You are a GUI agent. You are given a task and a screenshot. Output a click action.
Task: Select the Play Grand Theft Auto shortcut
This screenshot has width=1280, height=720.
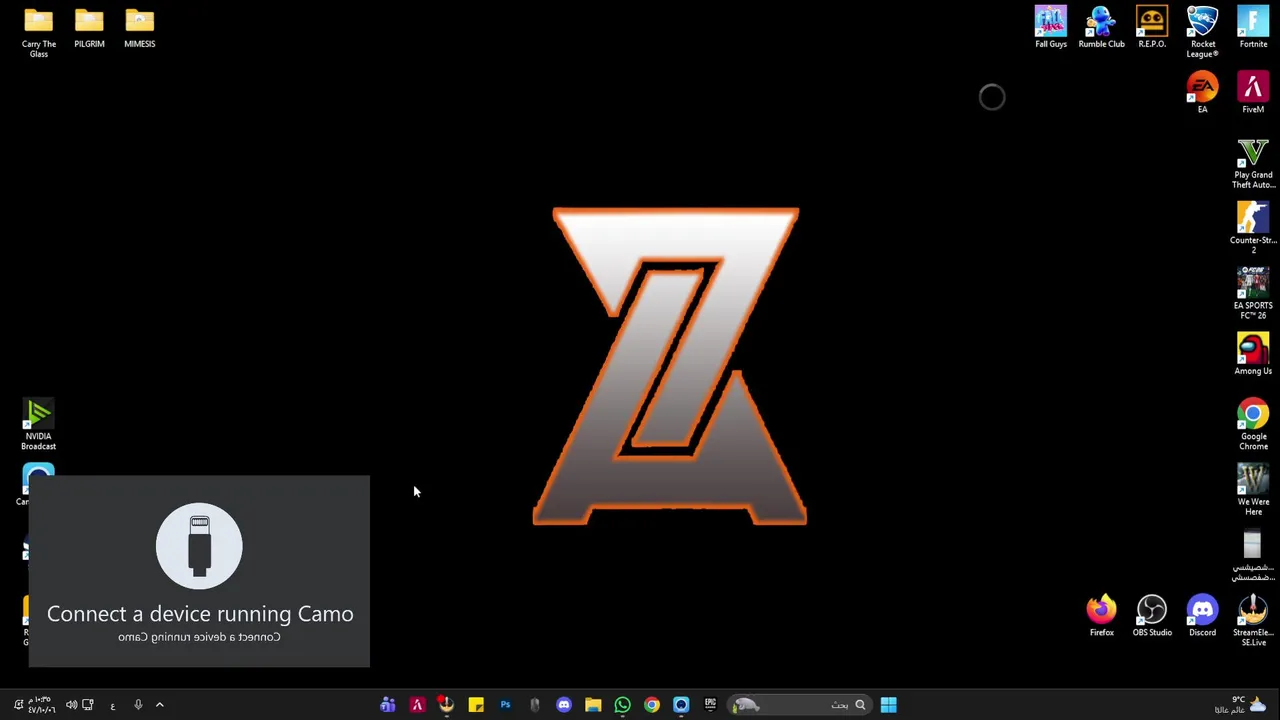point(1253,163)
